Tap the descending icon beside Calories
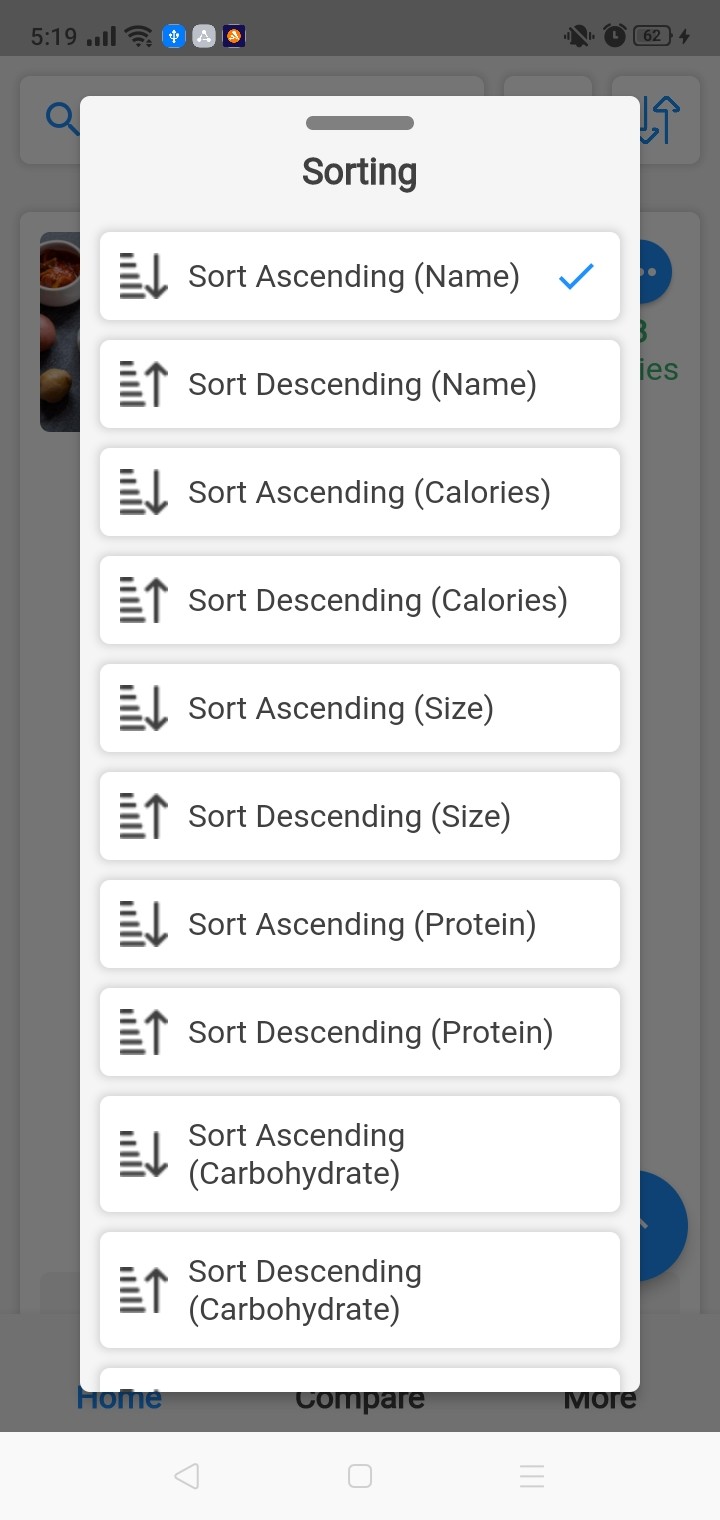 [144, 600]
